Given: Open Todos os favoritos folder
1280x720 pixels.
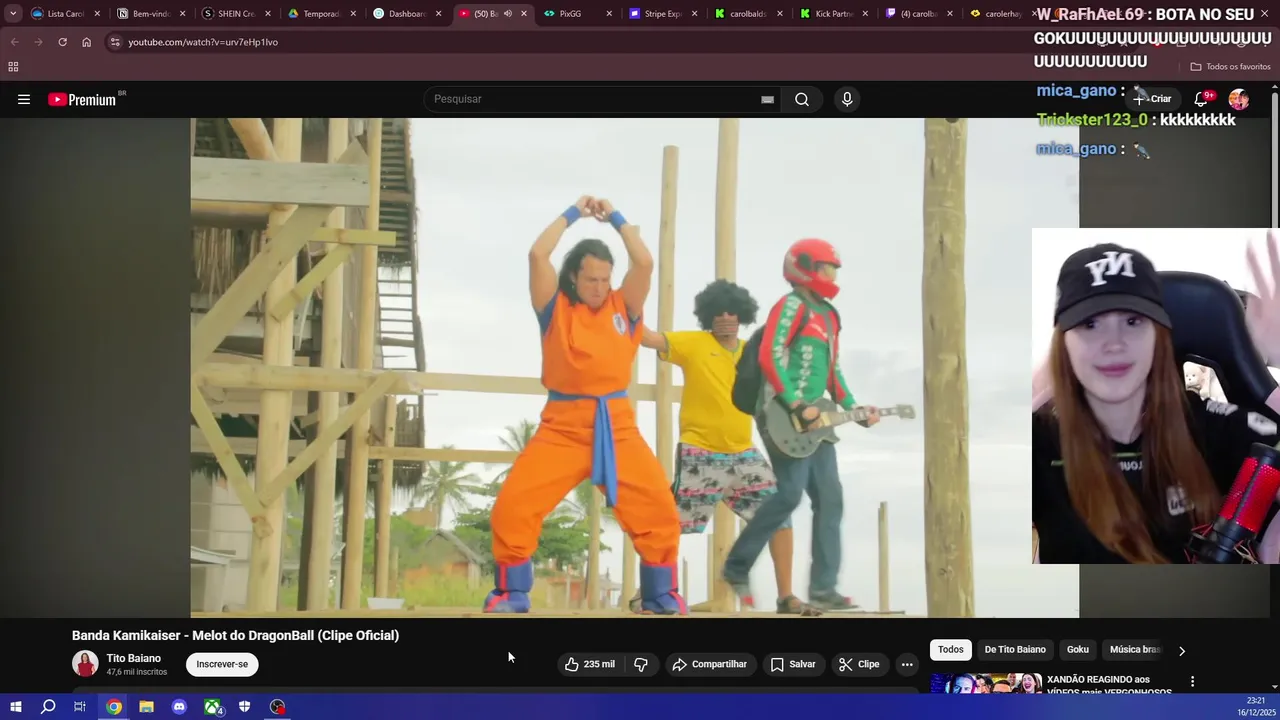Looking at the screenshot, I should [1230, 67].
